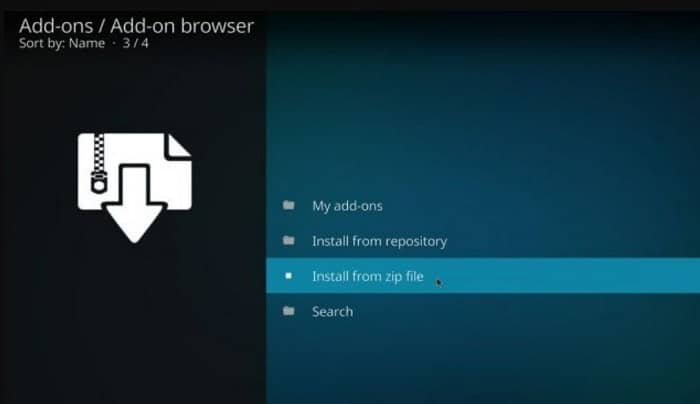Open the Search entry
The height and width of the screenshot is (404, 700).
click(x=332, y=311)
